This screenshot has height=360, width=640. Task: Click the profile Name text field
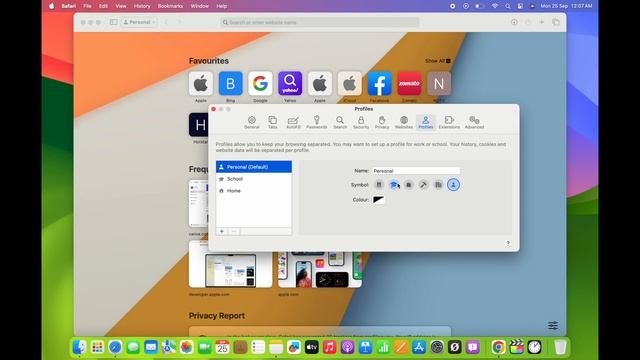(x=416, y=171)
